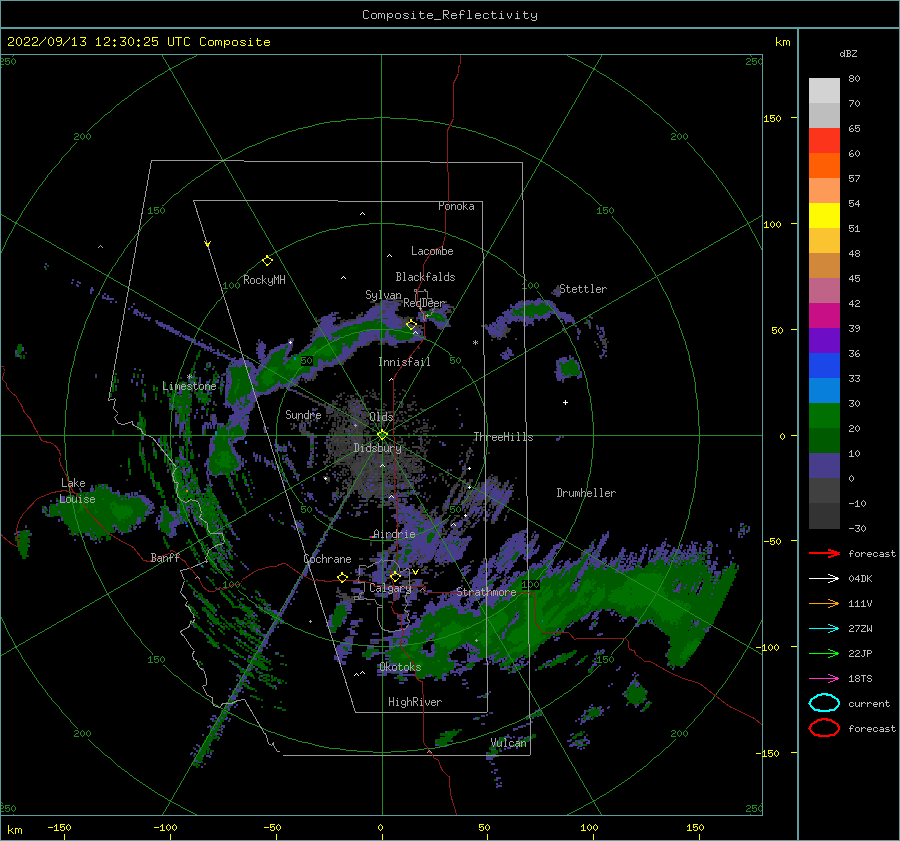The image size is (900, 841).
Task: Click the Didsbury city label
Action: click(x=378, y=448)
